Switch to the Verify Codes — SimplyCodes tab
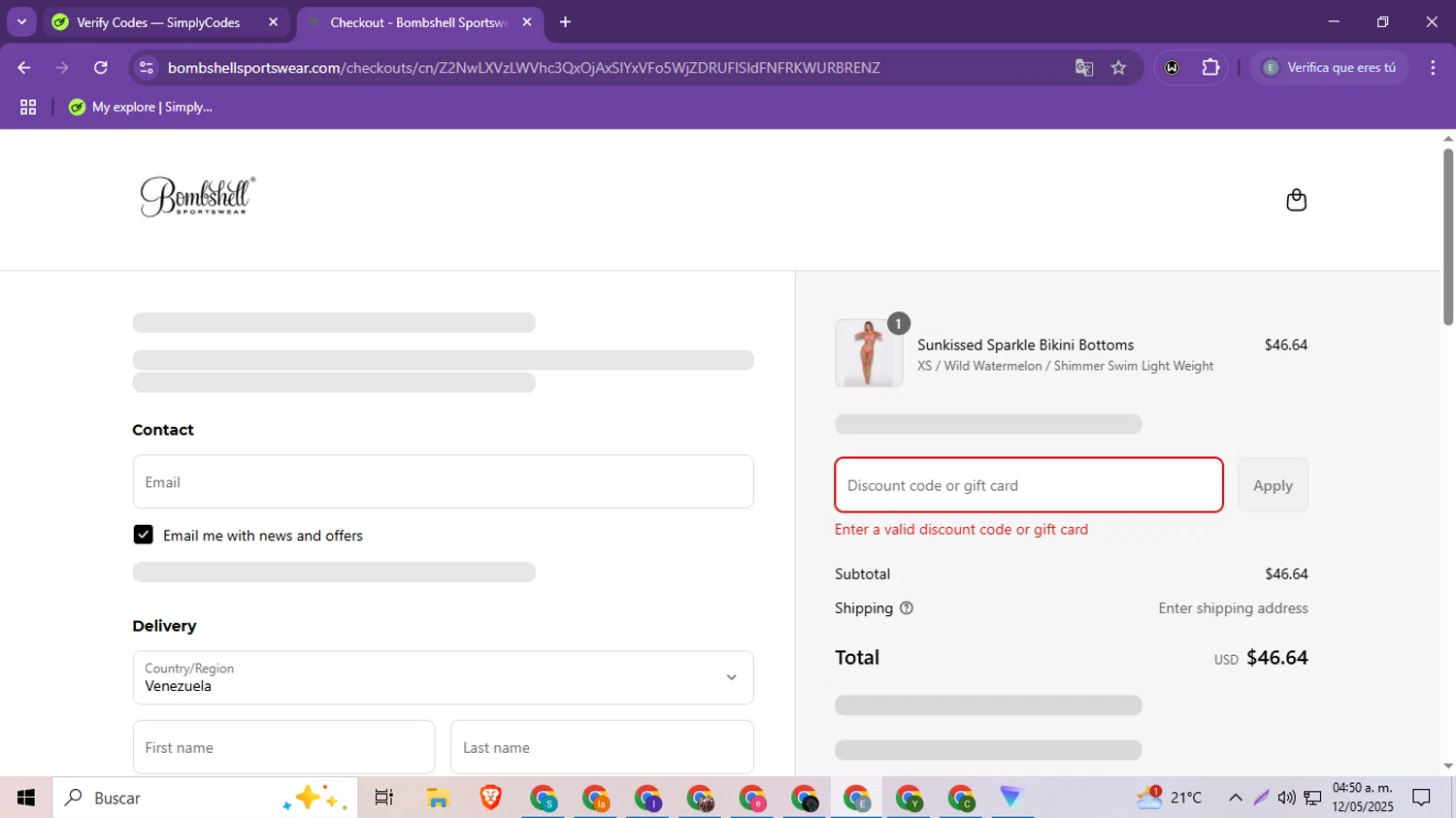Screen dimensions: 1456x818 click(x=157, y=22)
